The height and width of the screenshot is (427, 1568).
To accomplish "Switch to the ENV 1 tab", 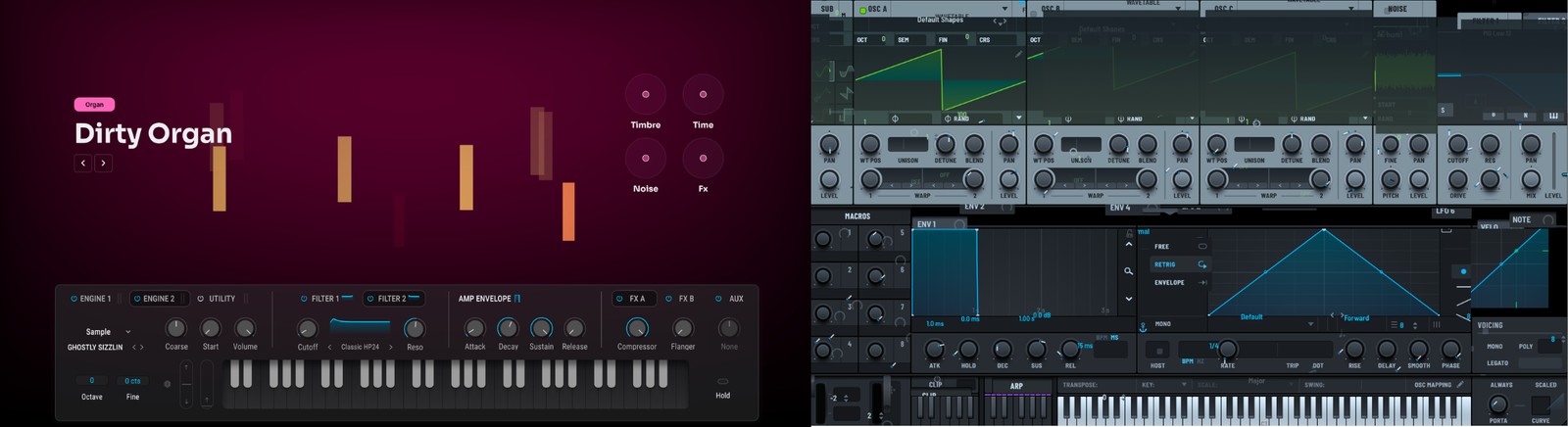I will [926, 224].
